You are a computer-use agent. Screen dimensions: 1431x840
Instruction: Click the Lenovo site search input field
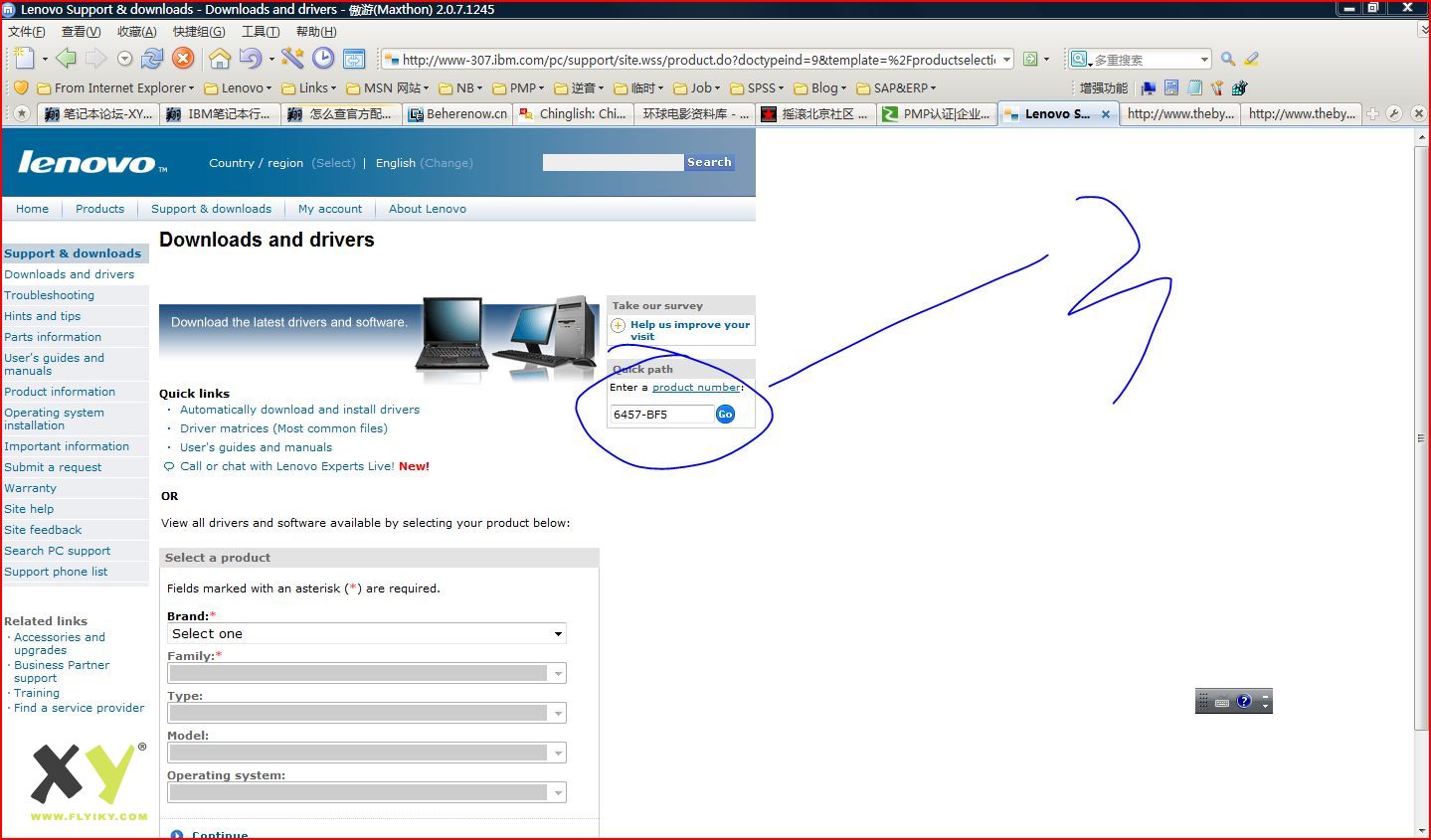click(613, 162)
